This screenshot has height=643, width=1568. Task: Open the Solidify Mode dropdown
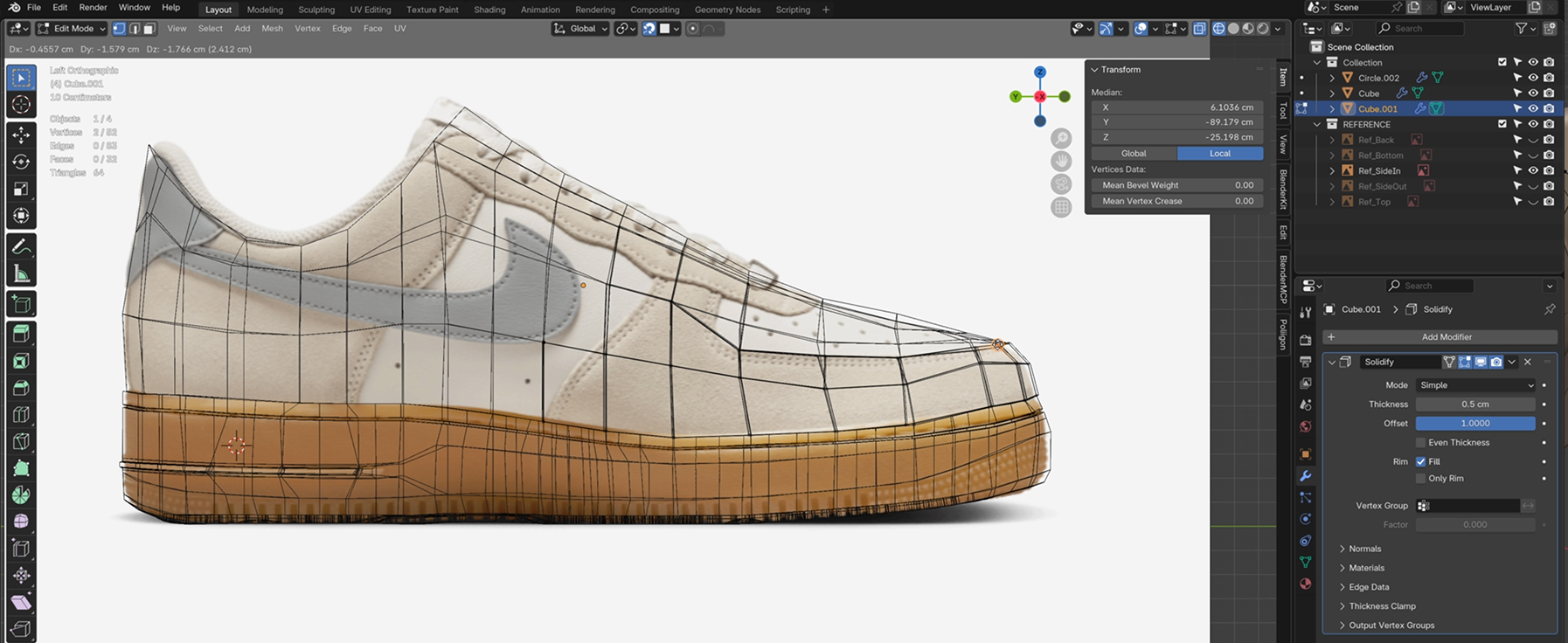[x=1475, y=385]
